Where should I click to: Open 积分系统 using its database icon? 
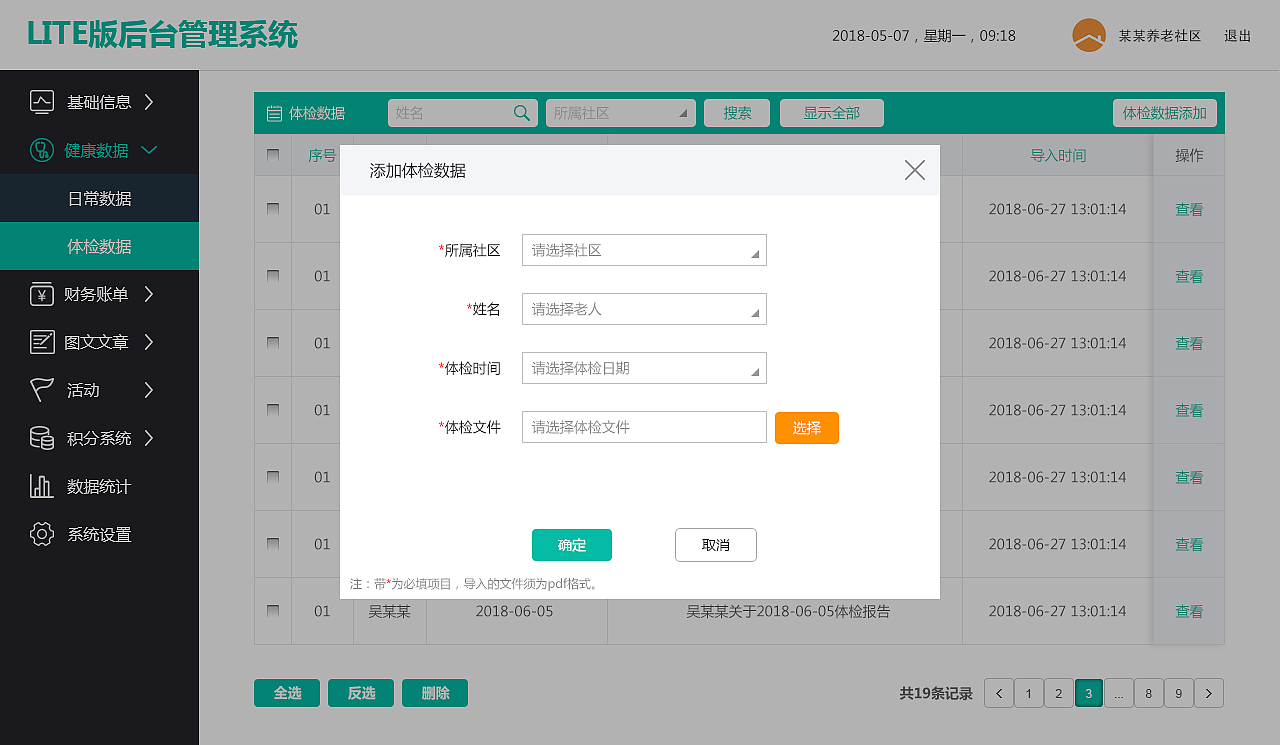coord(41,438)
